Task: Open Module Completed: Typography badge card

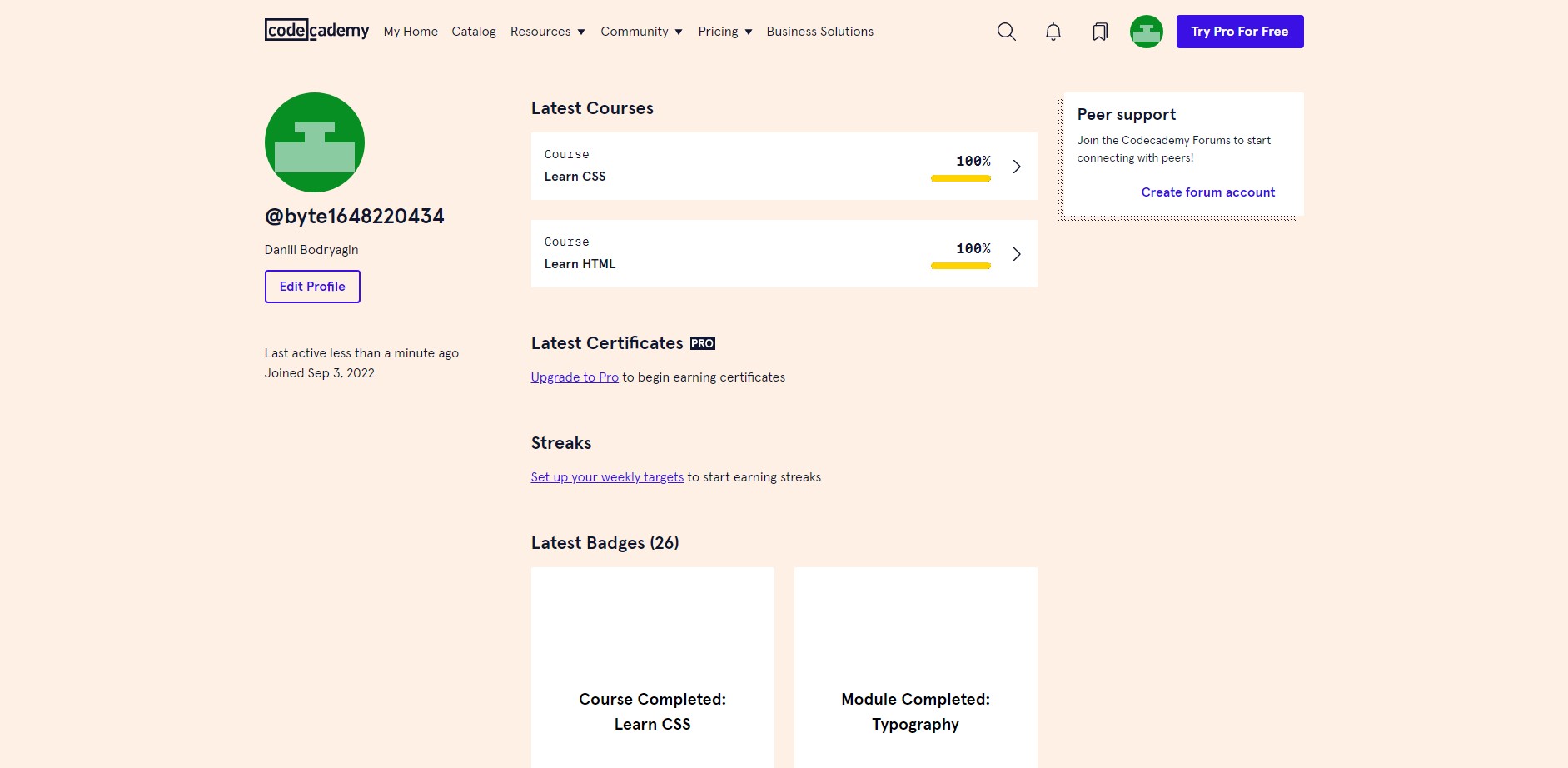Action: coord(915,668)
